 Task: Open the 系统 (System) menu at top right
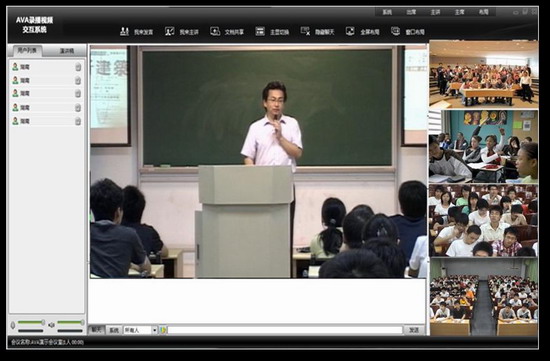(387, 12)
